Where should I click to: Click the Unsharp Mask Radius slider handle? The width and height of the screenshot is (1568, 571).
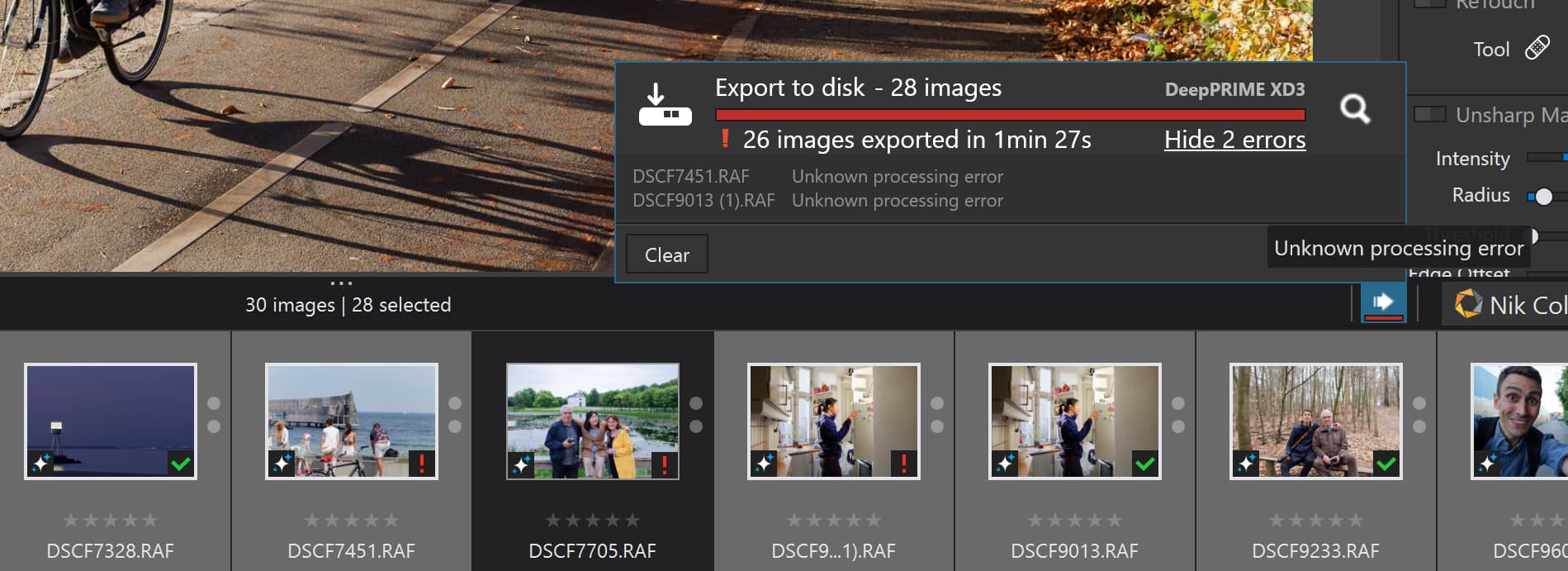(x=1543, y=196)
